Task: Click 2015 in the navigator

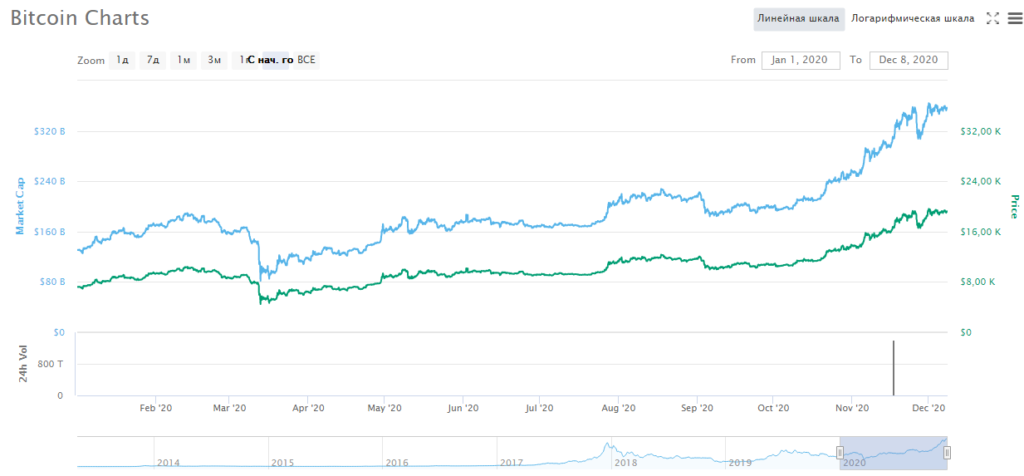Action: (x=282, y=462)
